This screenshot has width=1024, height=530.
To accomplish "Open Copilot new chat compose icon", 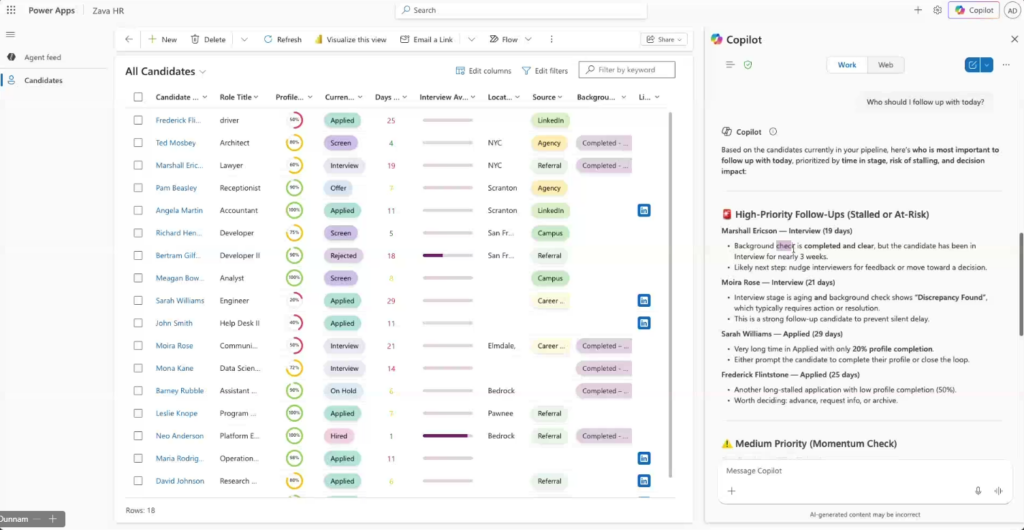I will tap(972, 65).
